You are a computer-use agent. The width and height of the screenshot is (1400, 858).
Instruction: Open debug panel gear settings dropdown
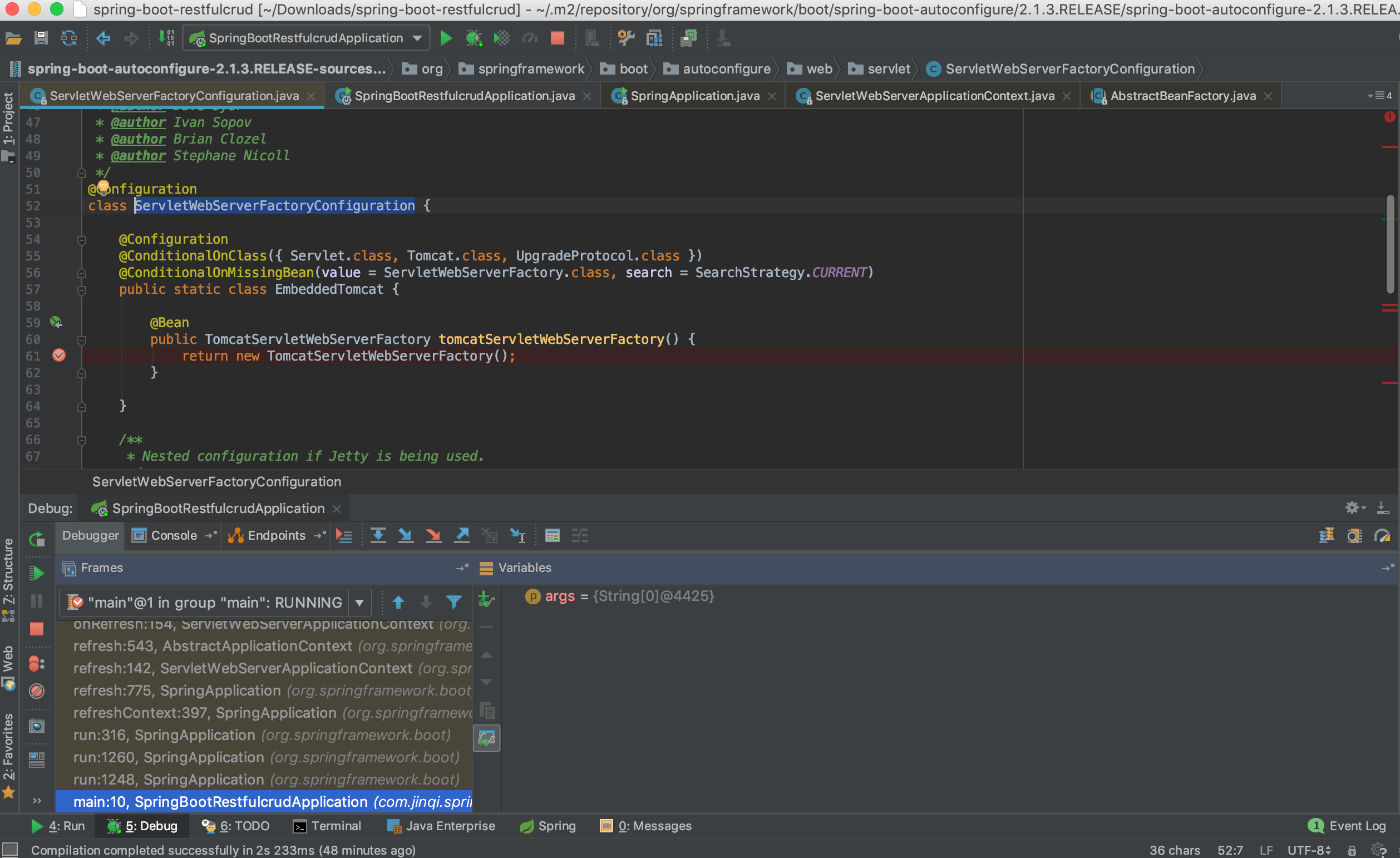(x=1354, y=507)
